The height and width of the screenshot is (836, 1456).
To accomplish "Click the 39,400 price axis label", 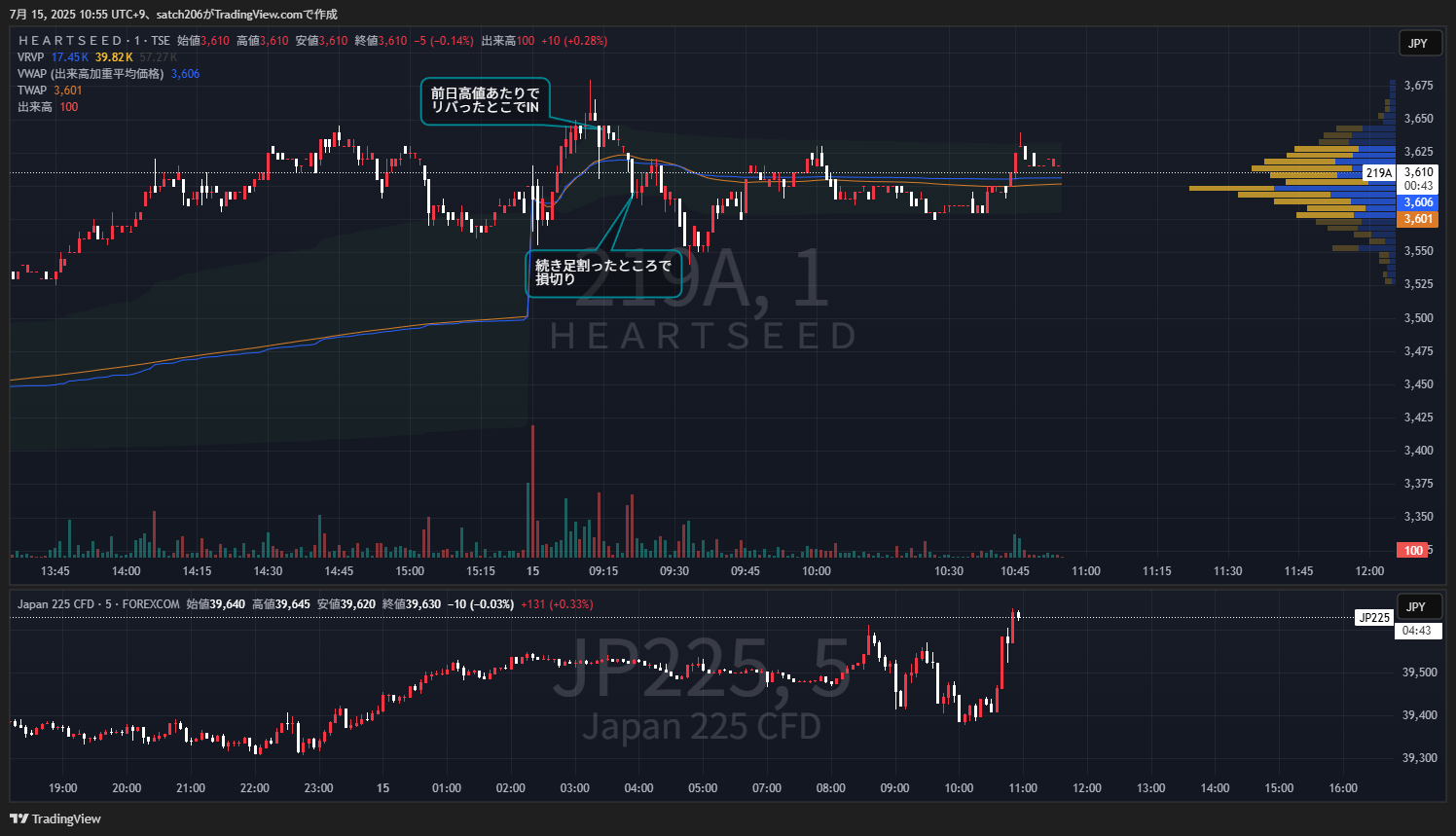I will 1420,715.
